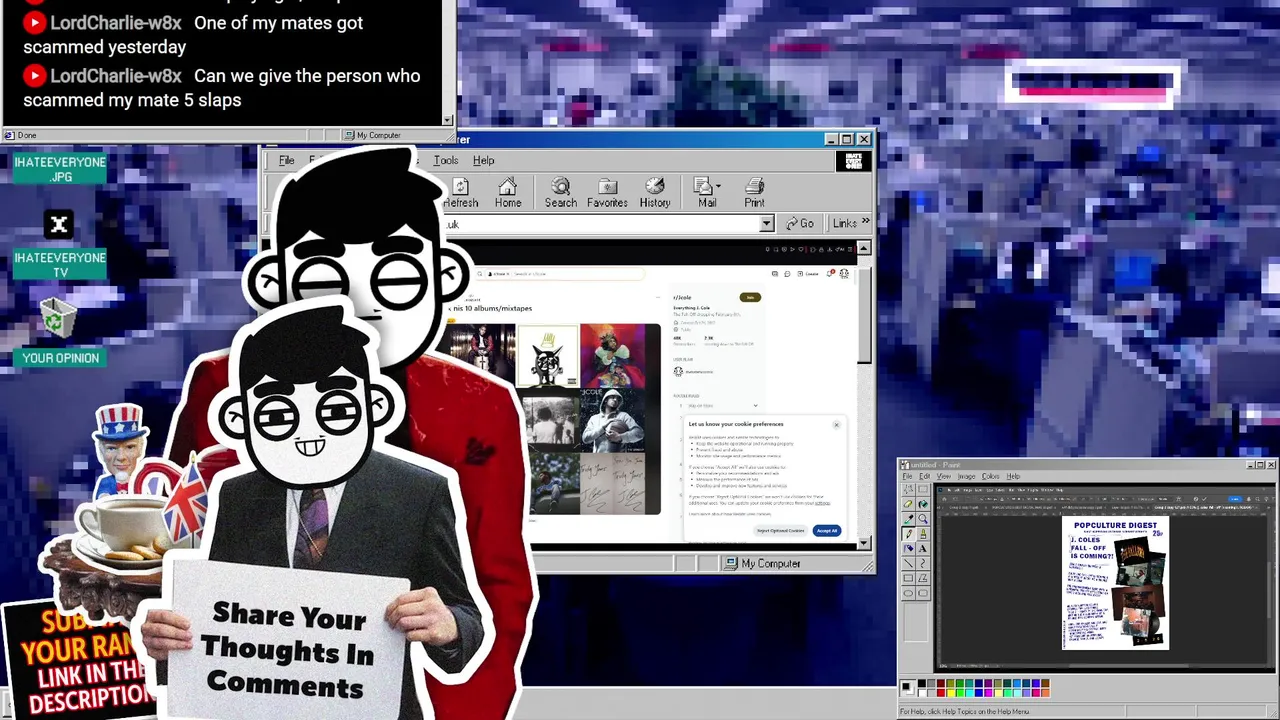Click the IHATEEVERYONE.JPG desktop label
The image size is (1280, 720).
tap(60, 169)
